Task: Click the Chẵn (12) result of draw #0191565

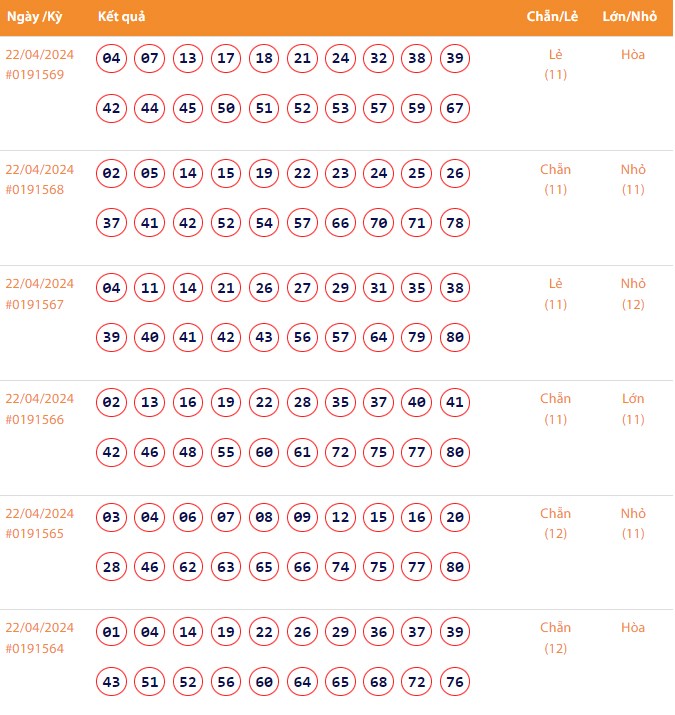Action: tap(555, 523)
